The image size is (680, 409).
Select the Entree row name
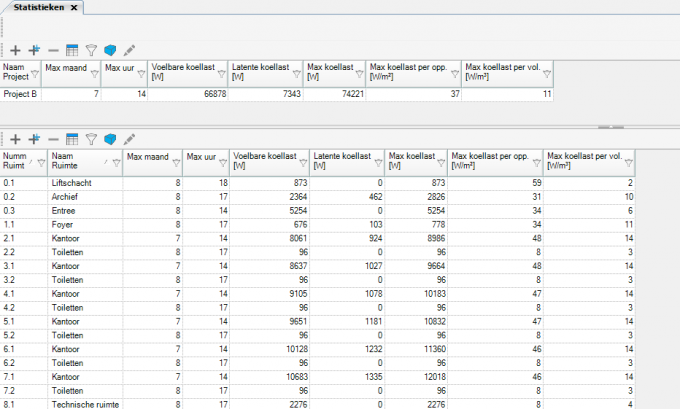click(63, 211)
